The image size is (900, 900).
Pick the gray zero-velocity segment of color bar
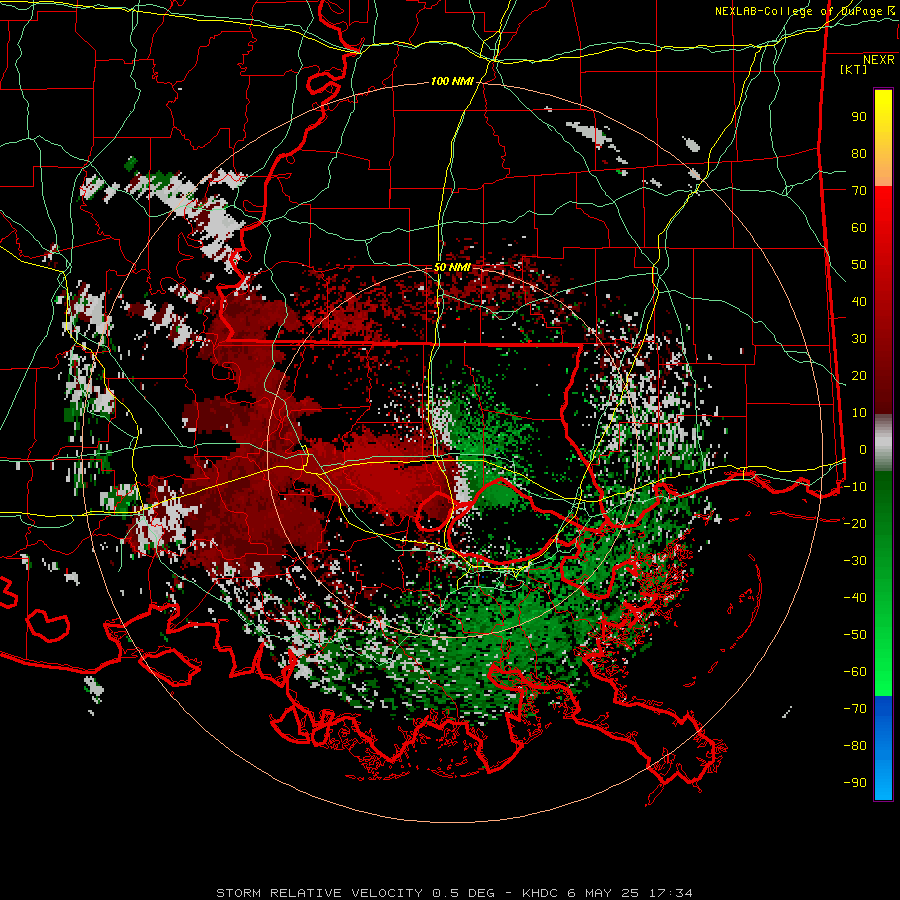883,443
